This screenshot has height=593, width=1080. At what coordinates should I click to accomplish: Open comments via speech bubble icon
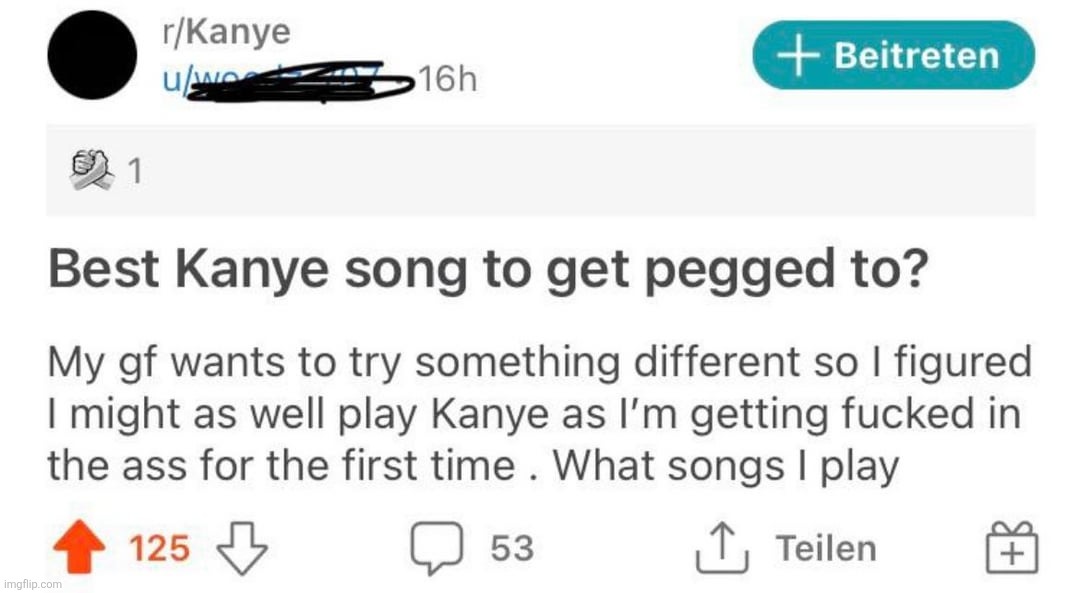point(437,548)
